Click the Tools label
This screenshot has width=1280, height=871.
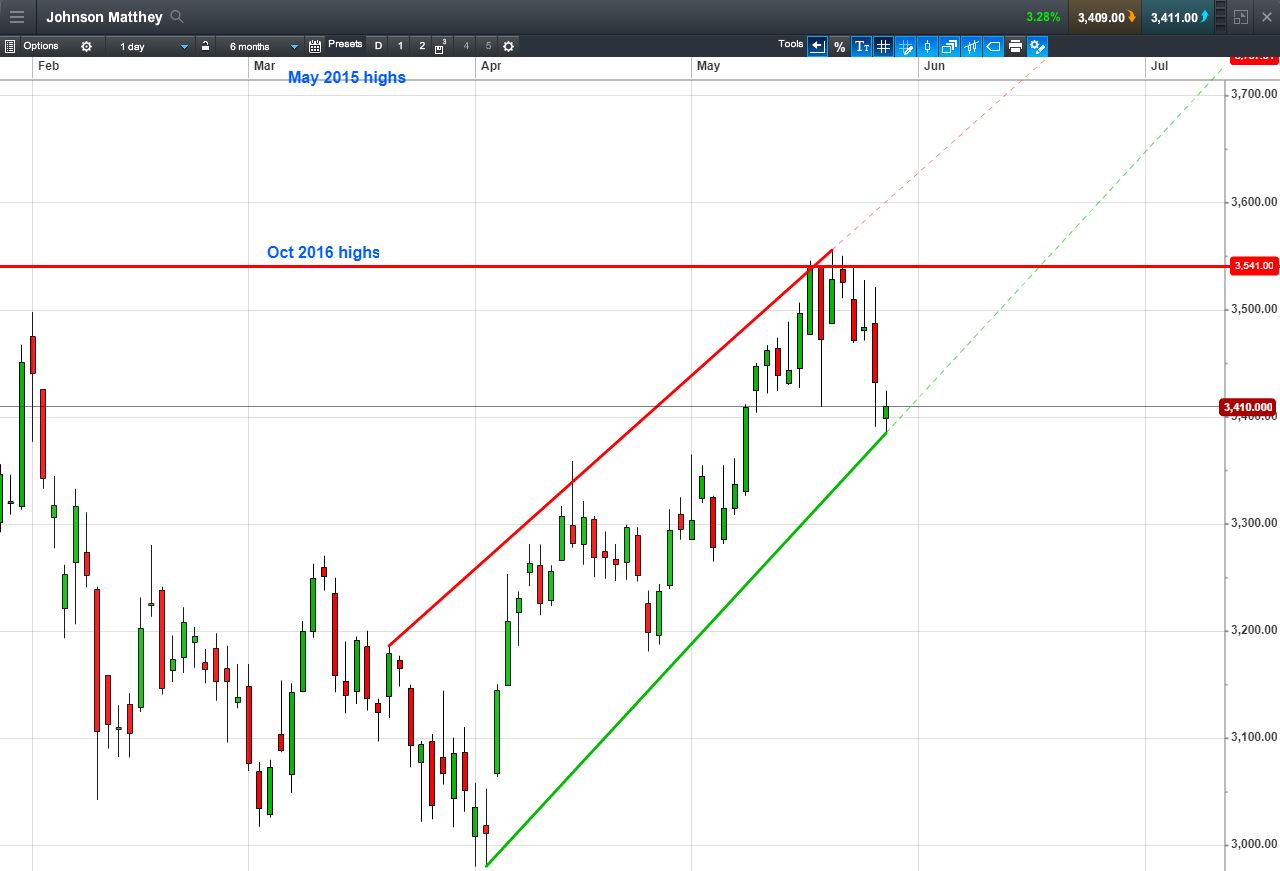coord(791,44)
